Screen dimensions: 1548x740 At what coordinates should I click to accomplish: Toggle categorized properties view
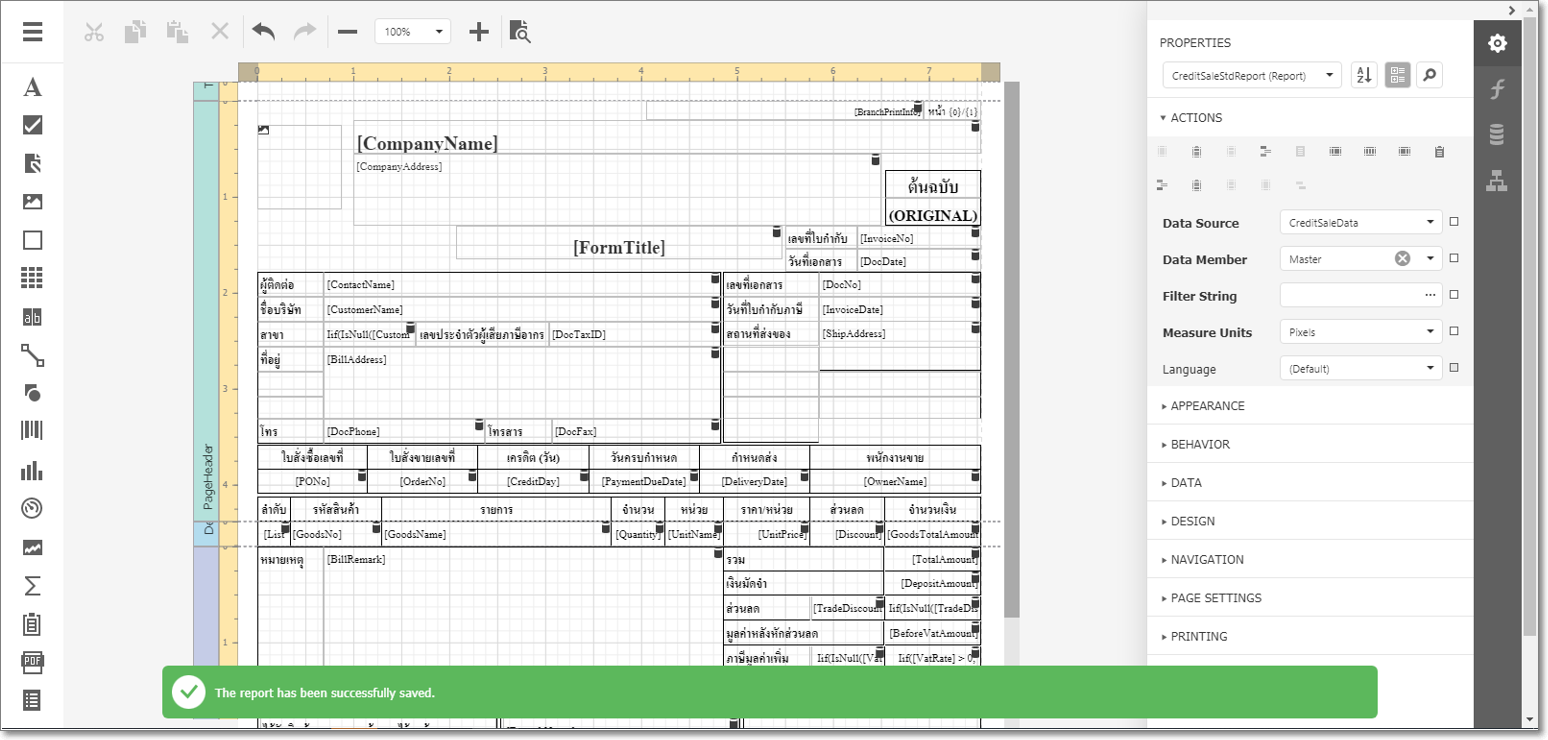pos(1398,75)
